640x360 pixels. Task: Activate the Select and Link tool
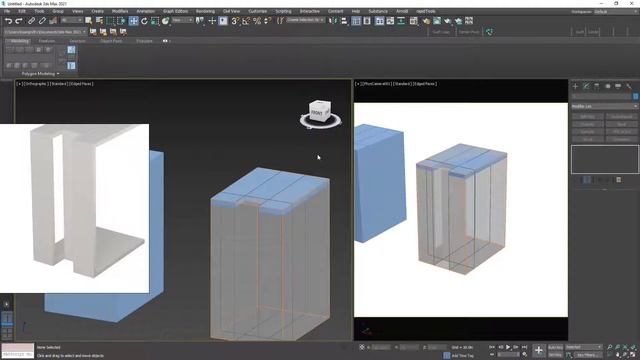[31, 21]
